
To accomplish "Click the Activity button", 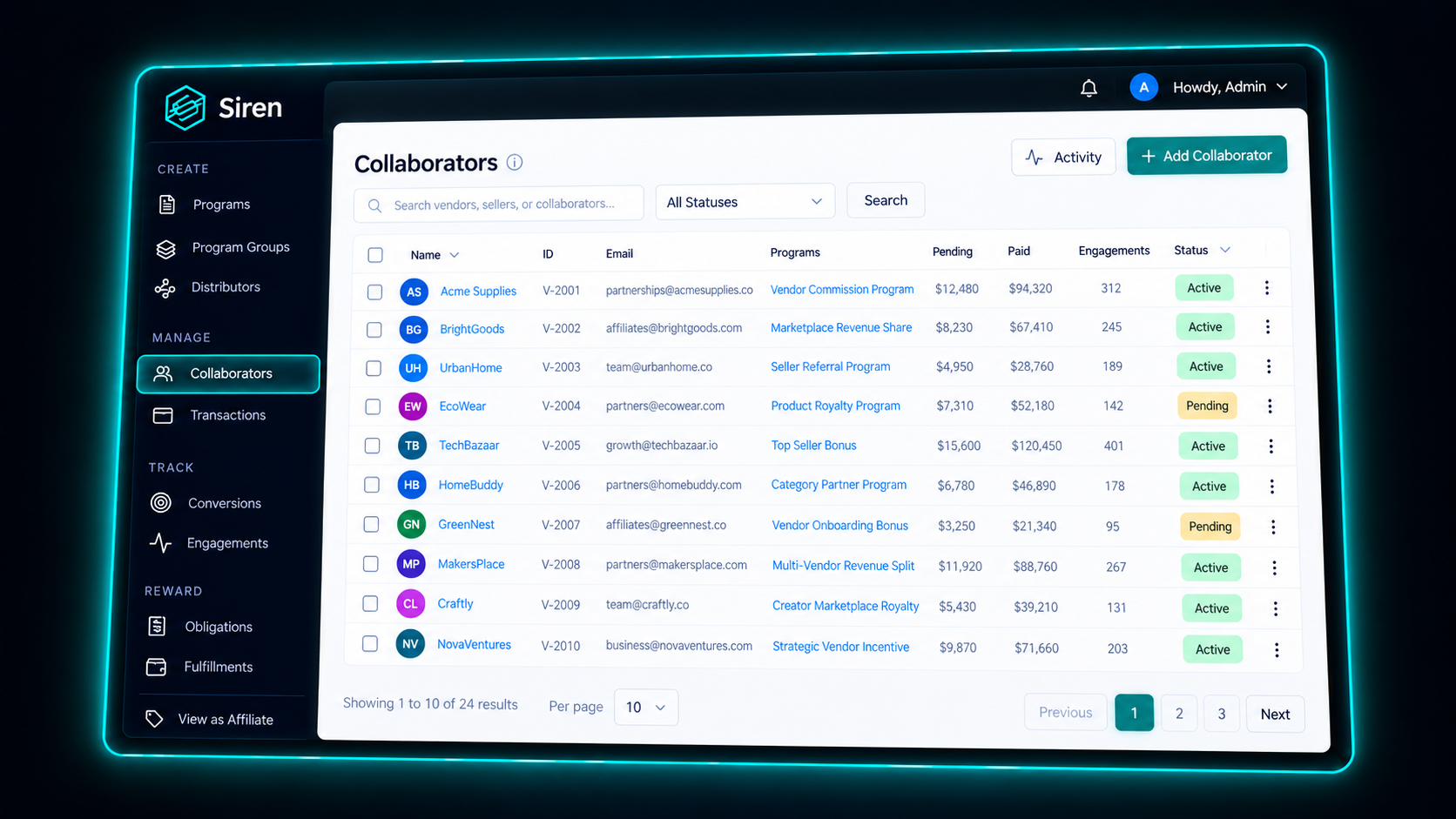I will tap(1063, 157).
